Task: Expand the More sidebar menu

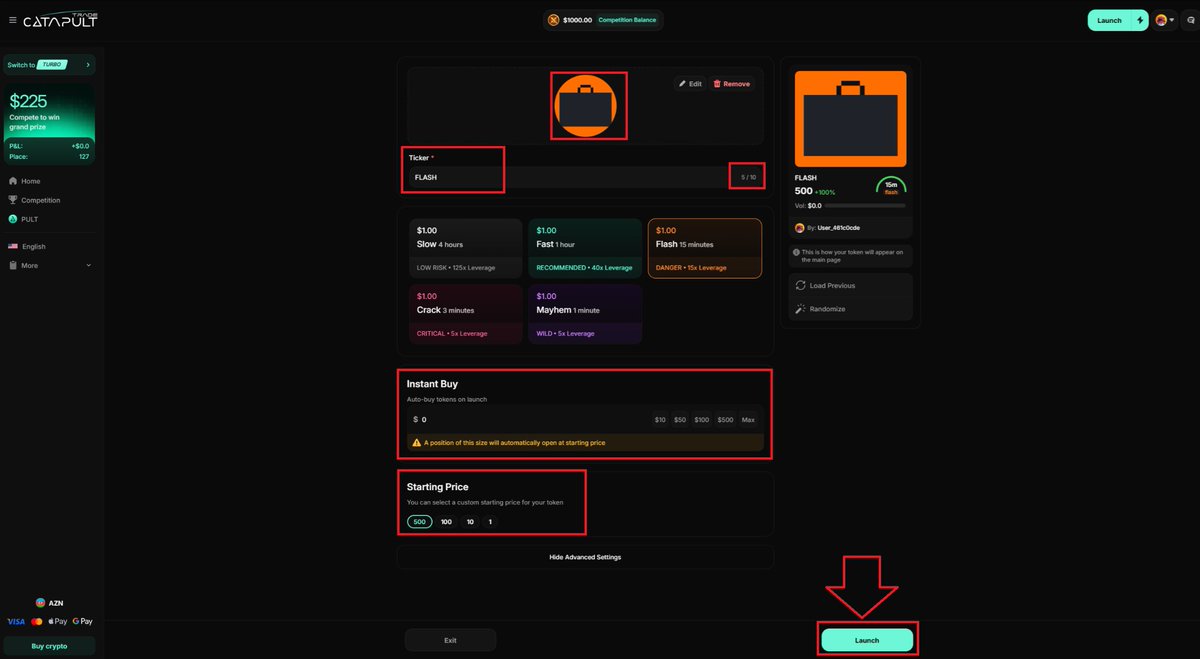Action: point(49,265)
